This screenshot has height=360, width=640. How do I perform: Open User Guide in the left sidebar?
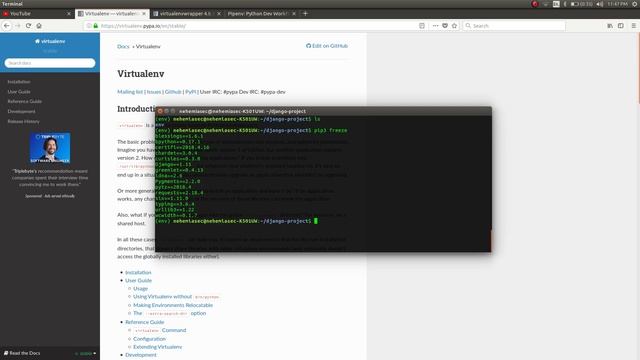coord(19,92)
